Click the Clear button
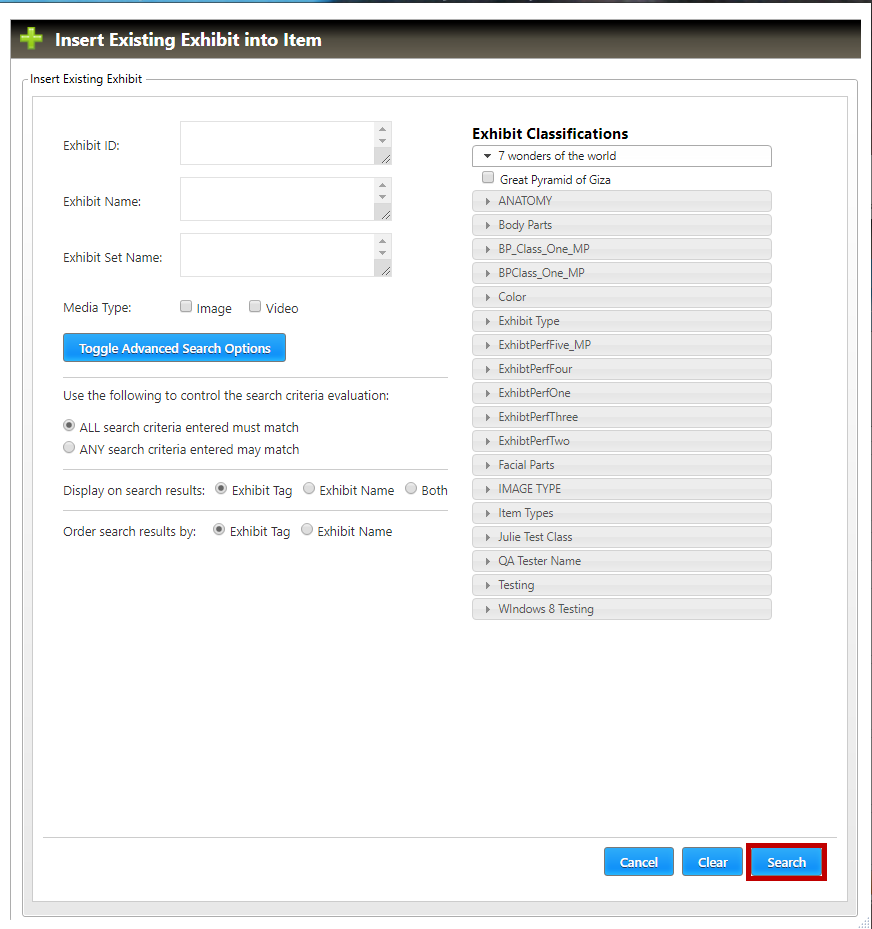 pos(712,862)
